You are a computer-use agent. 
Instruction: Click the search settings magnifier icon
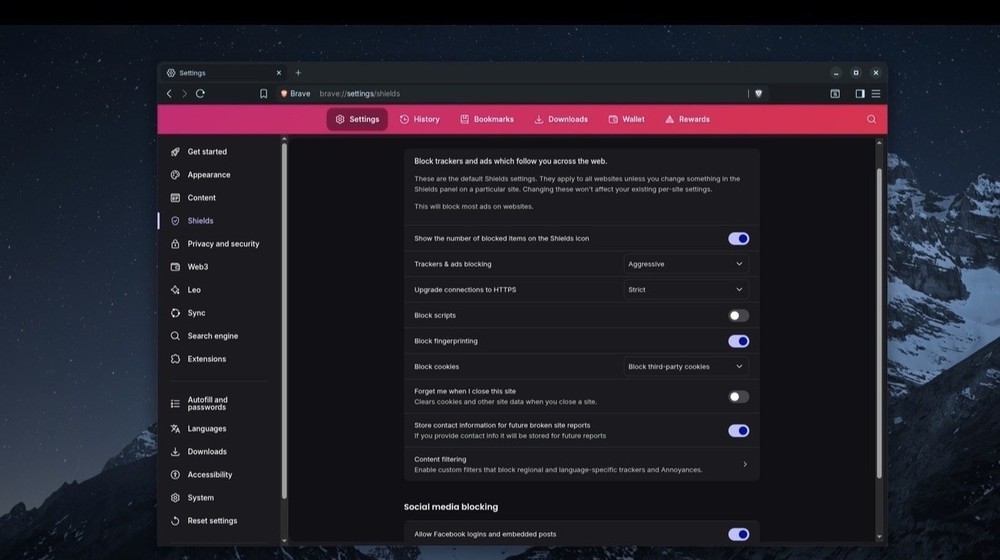click(x=871, y=119)
